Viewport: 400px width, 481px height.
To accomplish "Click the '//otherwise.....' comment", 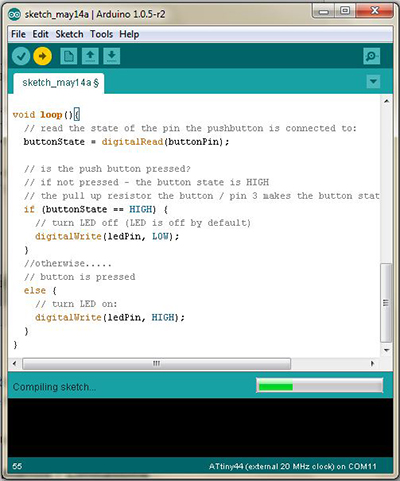I will coord(68,263).
